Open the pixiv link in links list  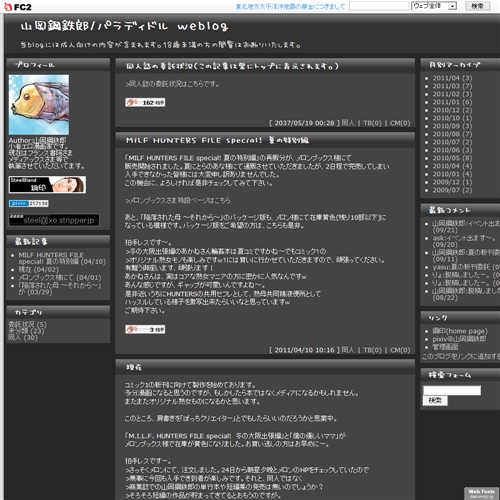pyautogui.click(x=459, y=339)
